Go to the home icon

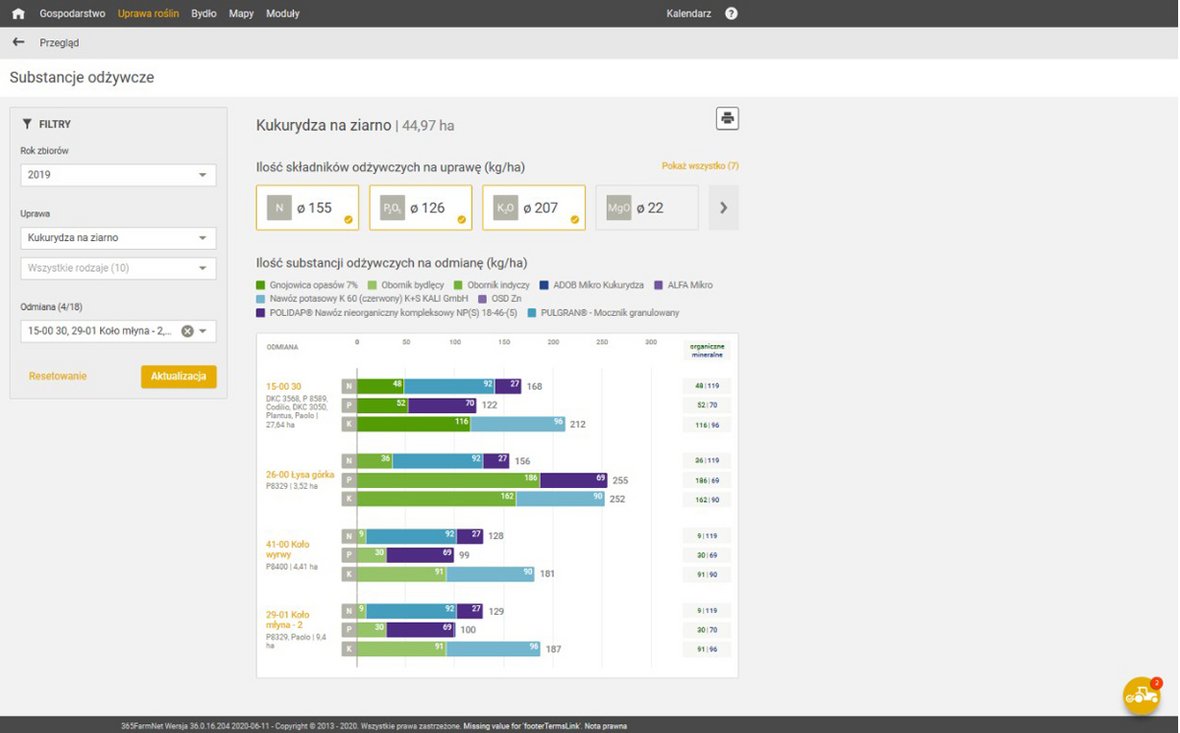[x=18, y=14]
